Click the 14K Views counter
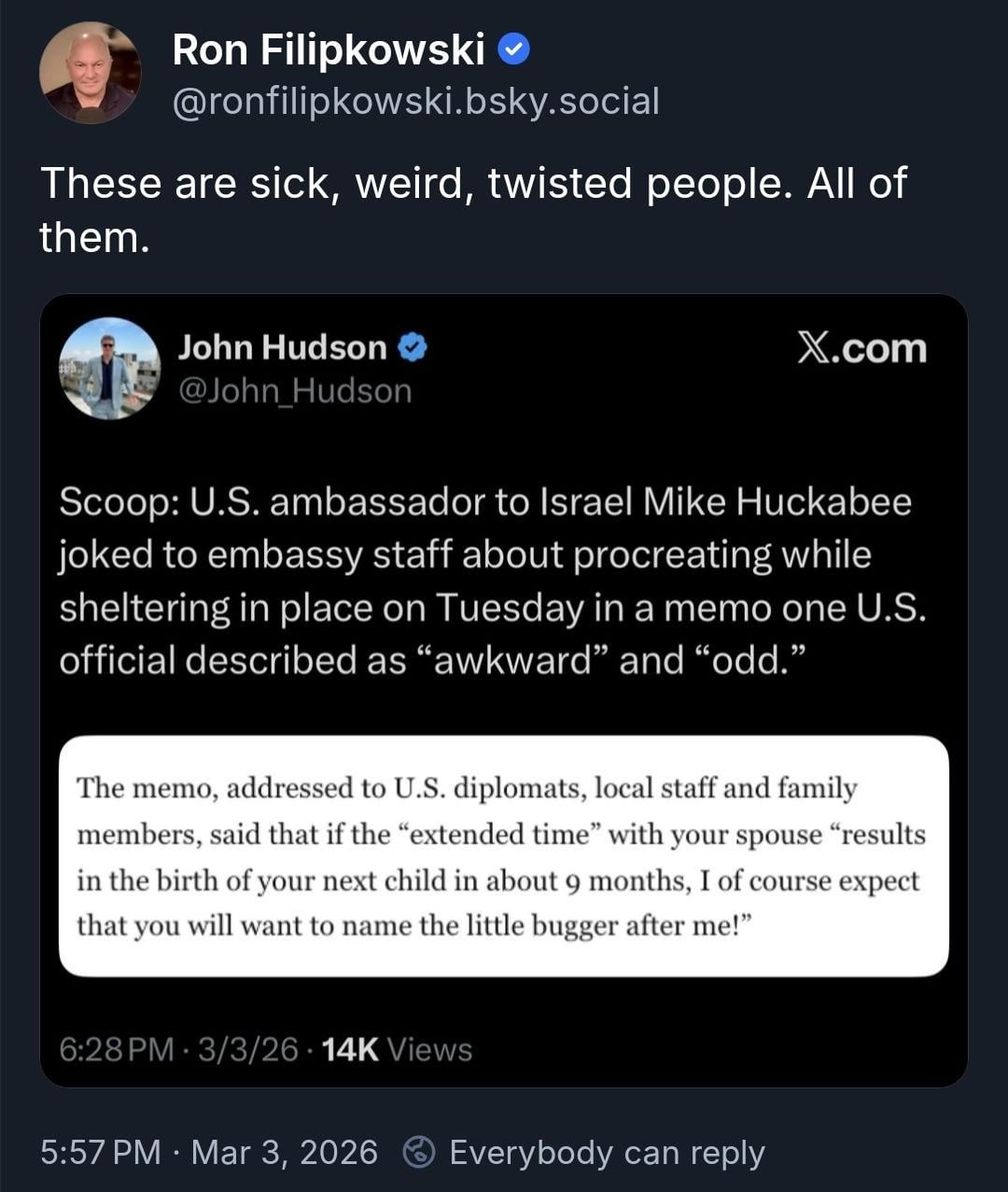The image size is (1008, 1192). 397,1049
